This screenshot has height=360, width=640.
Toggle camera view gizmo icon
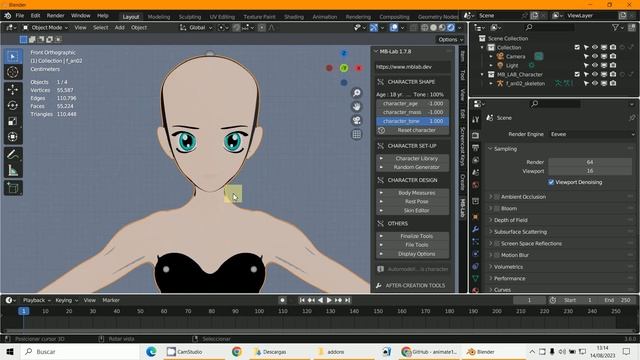pyautogui.click(x=356, y=120)
